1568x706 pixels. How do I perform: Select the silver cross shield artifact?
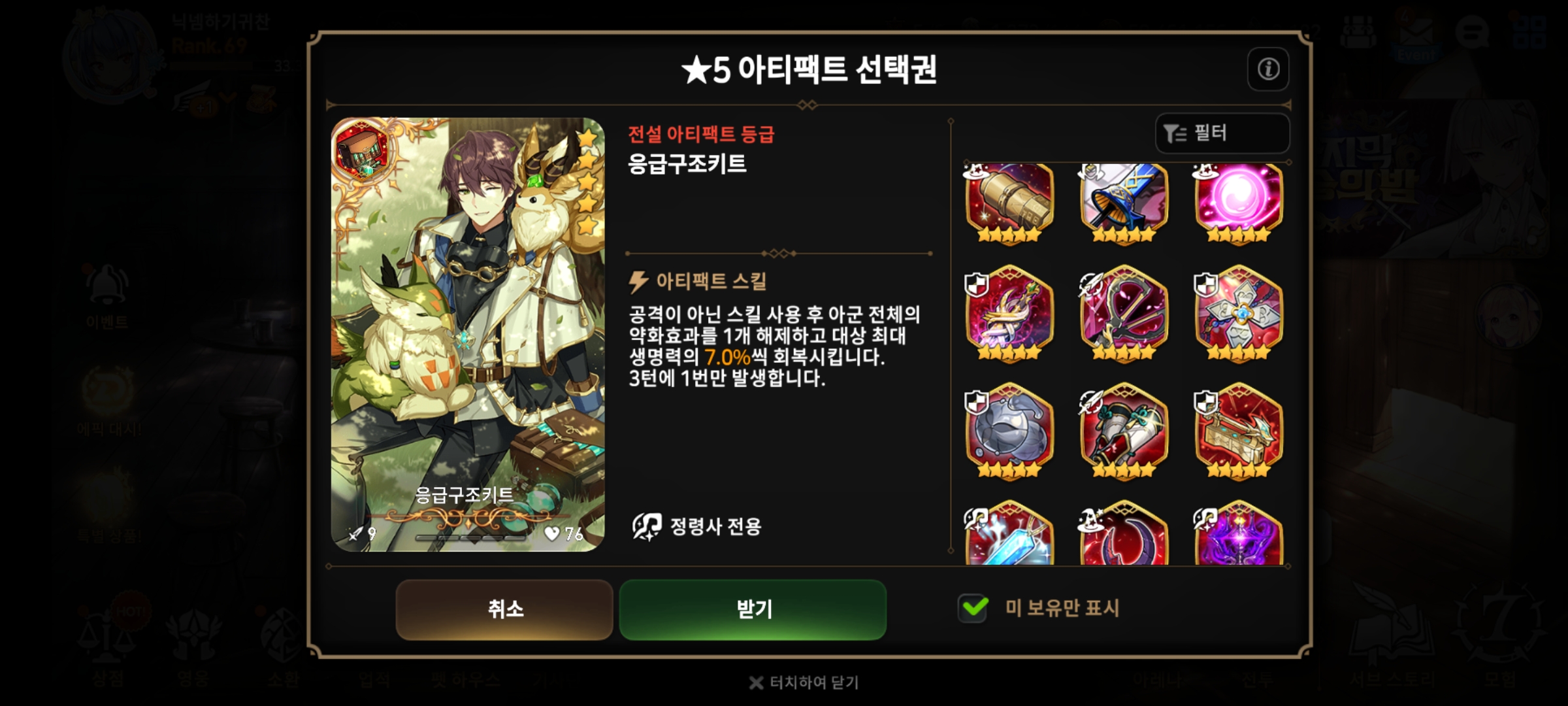[x=1239, y=313]
